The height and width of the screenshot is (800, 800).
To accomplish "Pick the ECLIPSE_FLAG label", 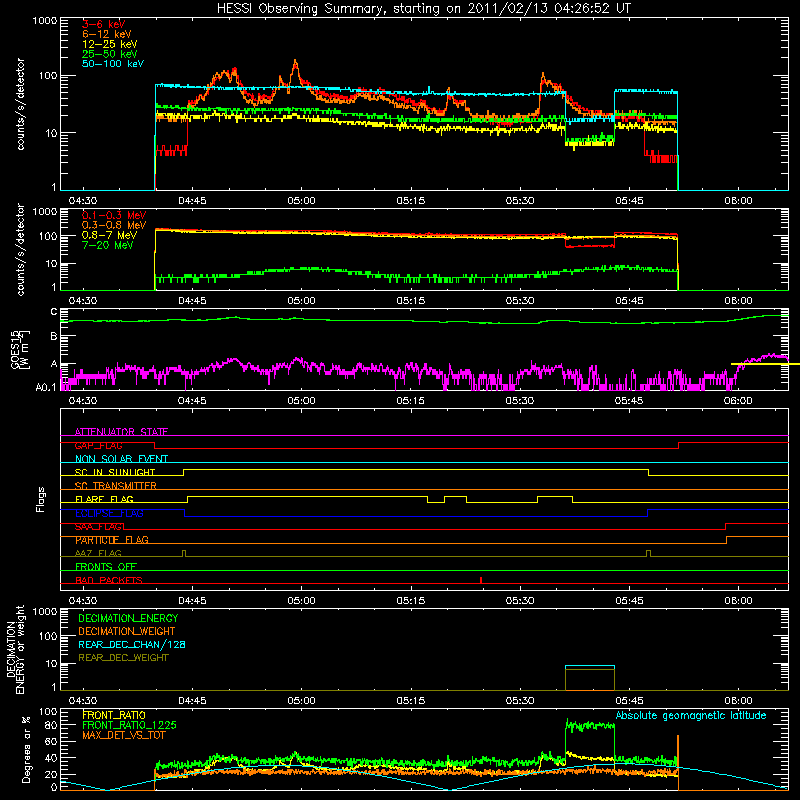I will coord(109,513).
